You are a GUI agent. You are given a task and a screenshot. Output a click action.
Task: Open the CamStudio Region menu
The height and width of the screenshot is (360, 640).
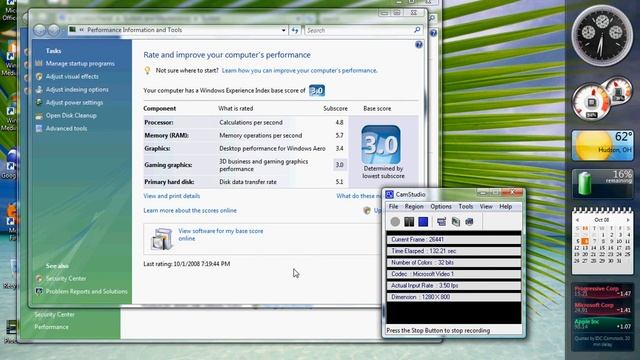click(x=414, y=207)
